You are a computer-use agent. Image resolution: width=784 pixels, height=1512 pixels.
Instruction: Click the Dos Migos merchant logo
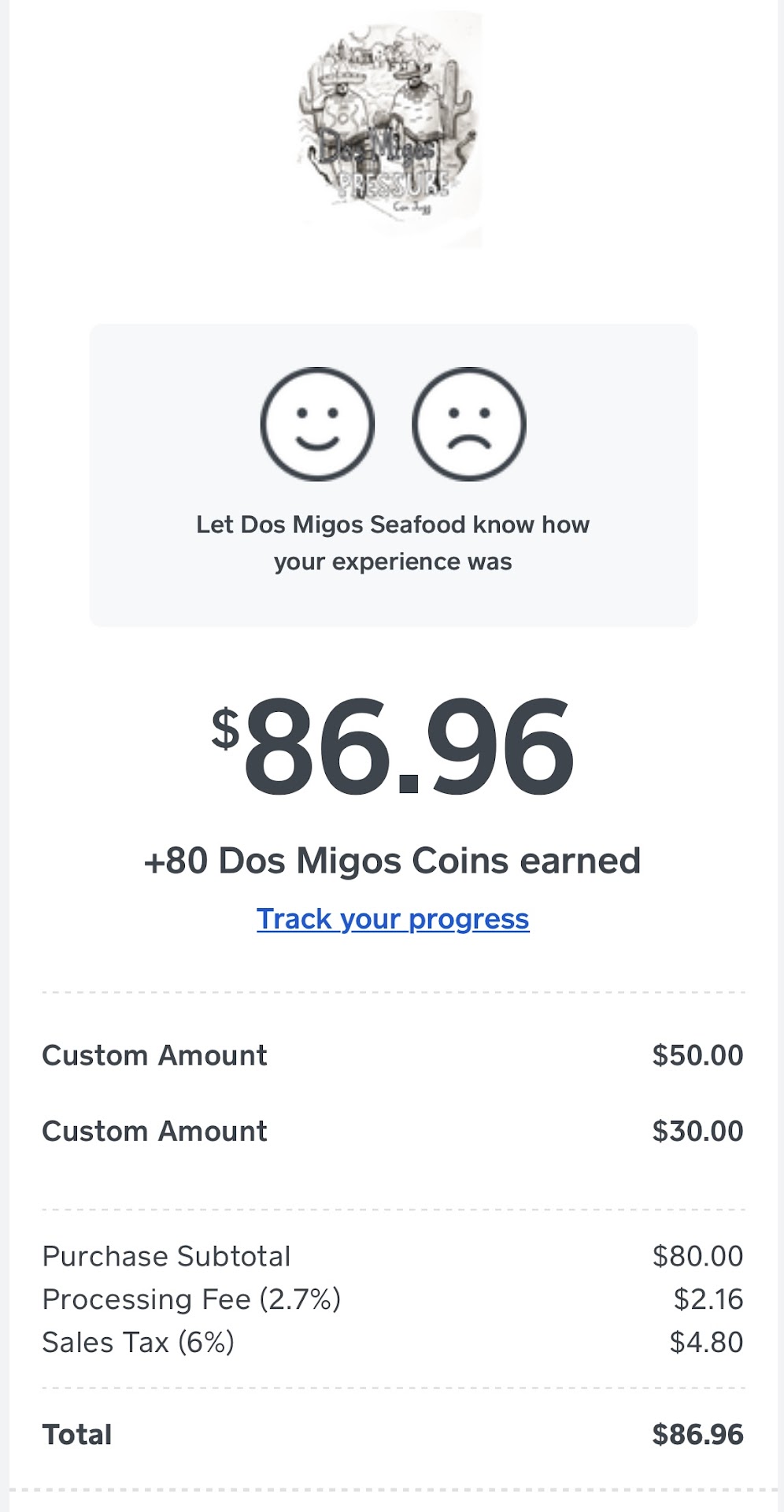389,130
